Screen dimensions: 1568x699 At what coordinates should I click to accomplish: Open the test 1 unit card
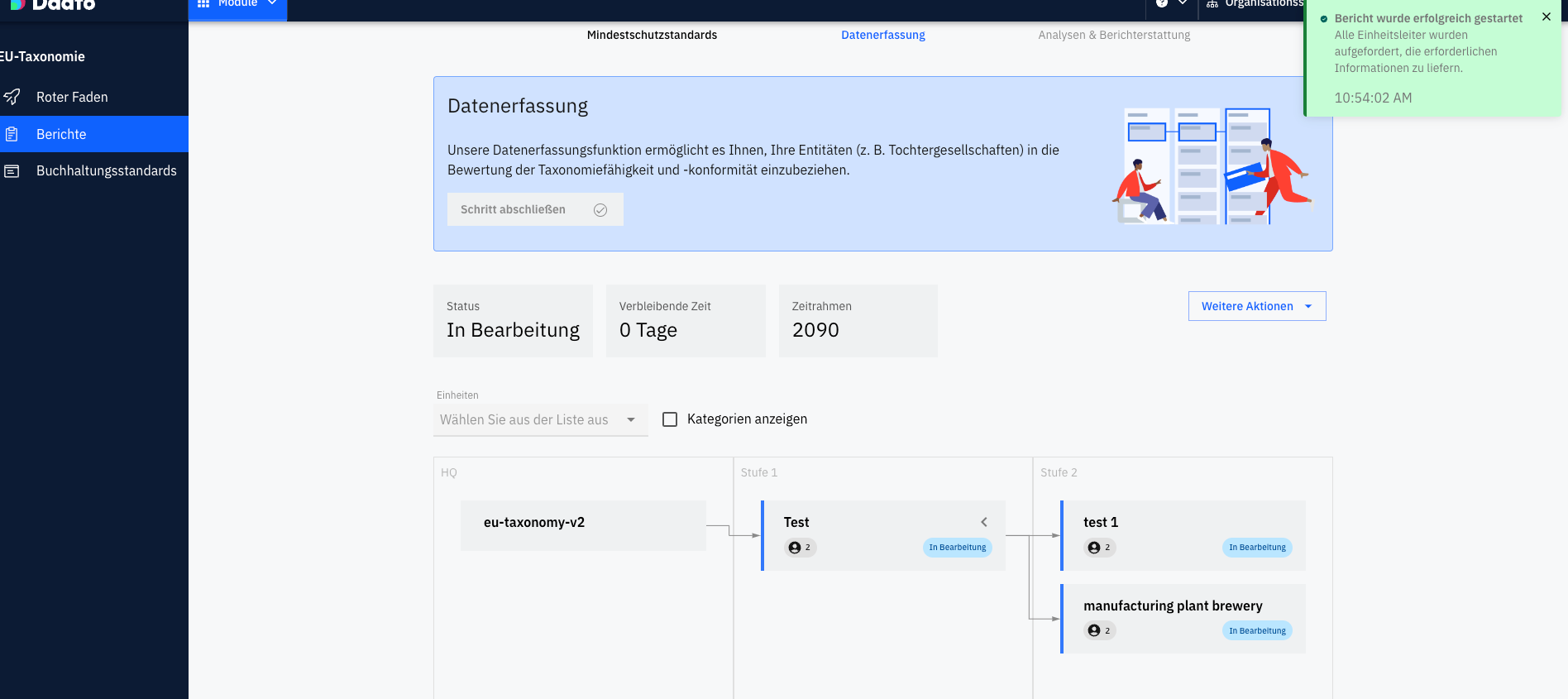click(1183, 535)
